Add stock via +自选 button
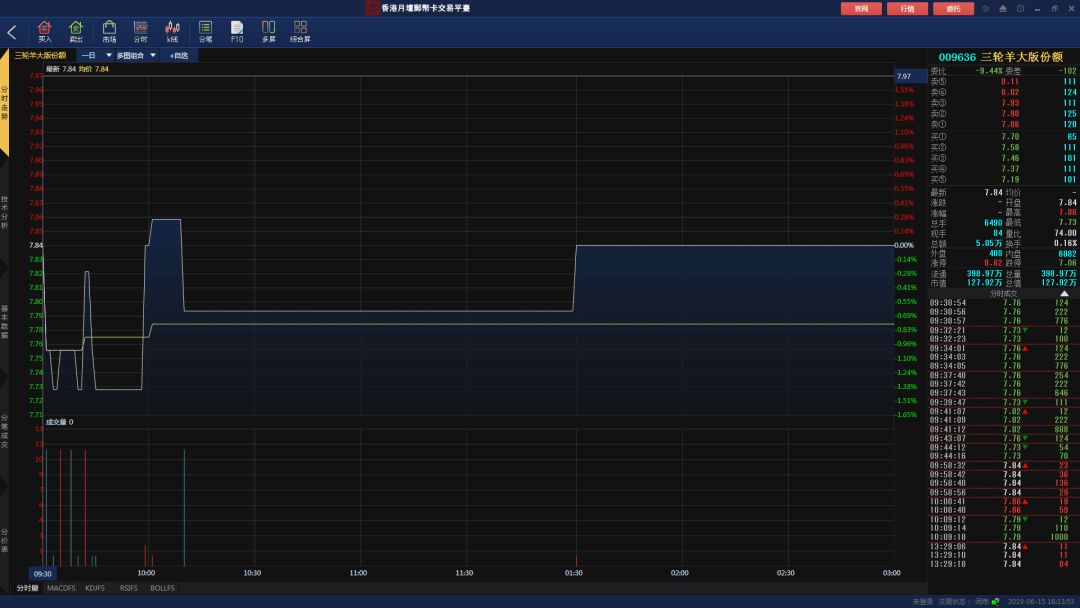 pos(178,55)
